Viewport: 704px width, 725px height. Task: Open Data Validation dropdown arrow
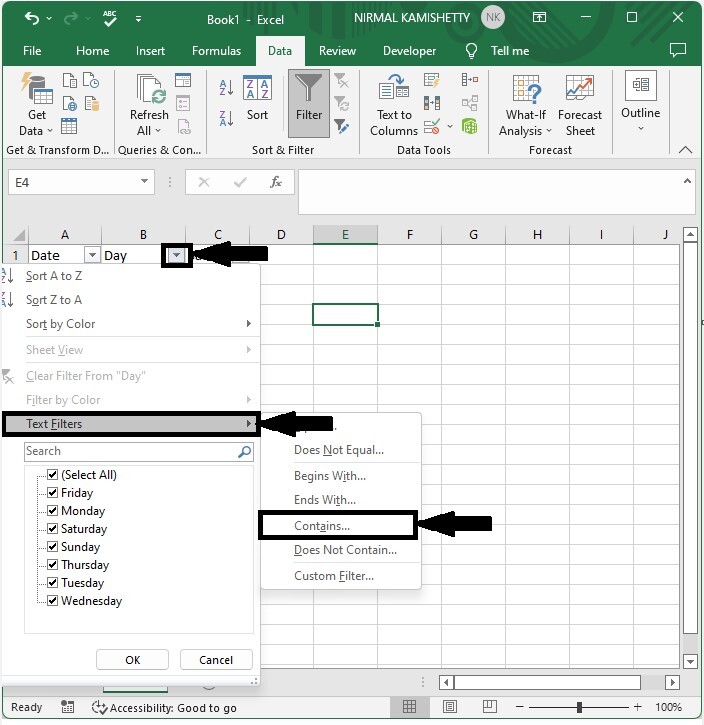click(450, 126)
